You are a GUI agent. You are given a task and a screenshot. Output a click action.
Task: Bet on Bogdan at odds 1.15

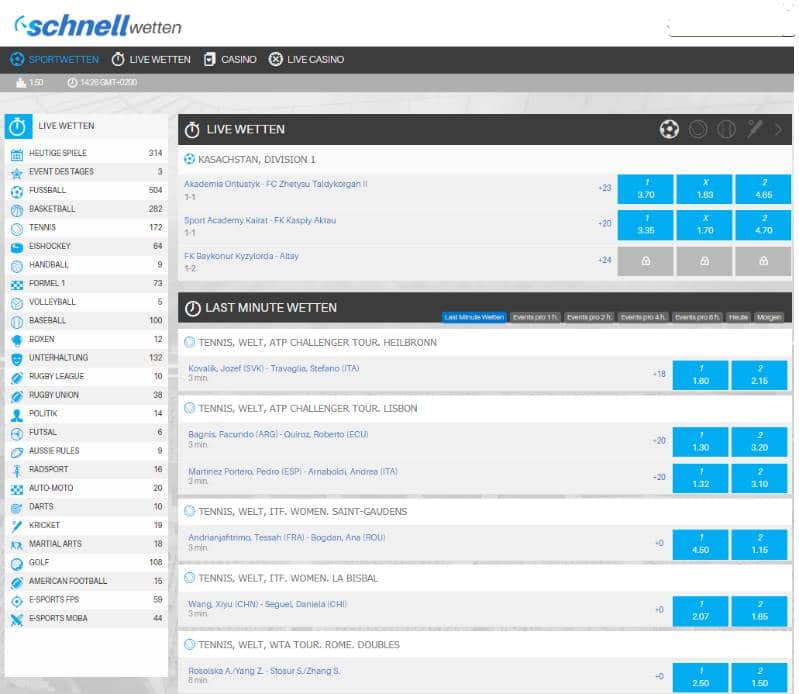[759, 545]
